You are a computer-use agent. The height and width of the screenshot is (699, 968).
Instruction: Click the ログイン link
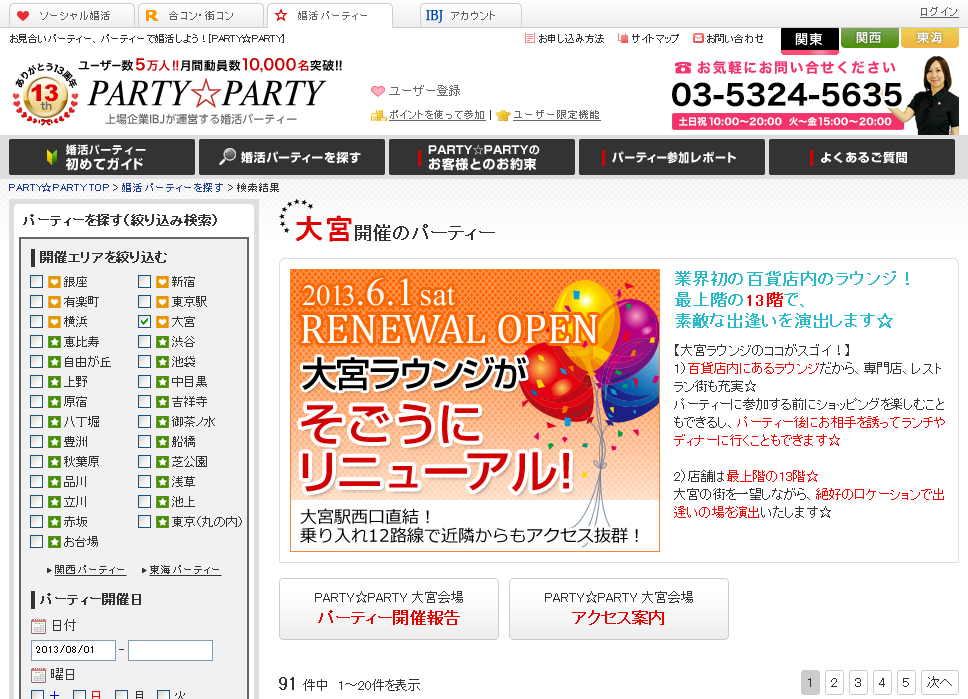coord(938,11)
